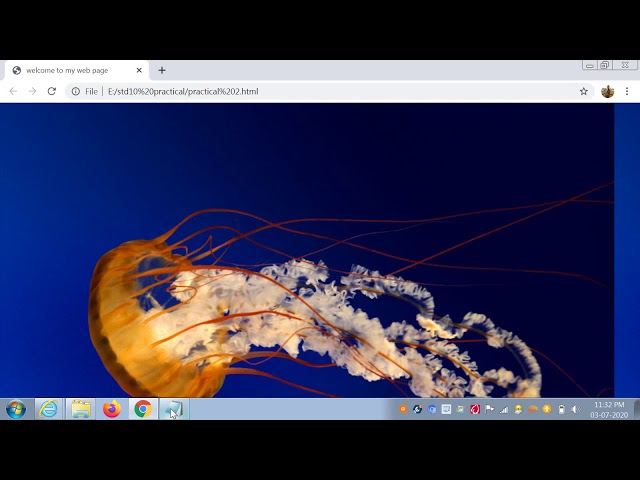This screenshot has height=480, width=640.
Task: Switch to Chrome in the taskbar
Action: (x=143, y=409)
